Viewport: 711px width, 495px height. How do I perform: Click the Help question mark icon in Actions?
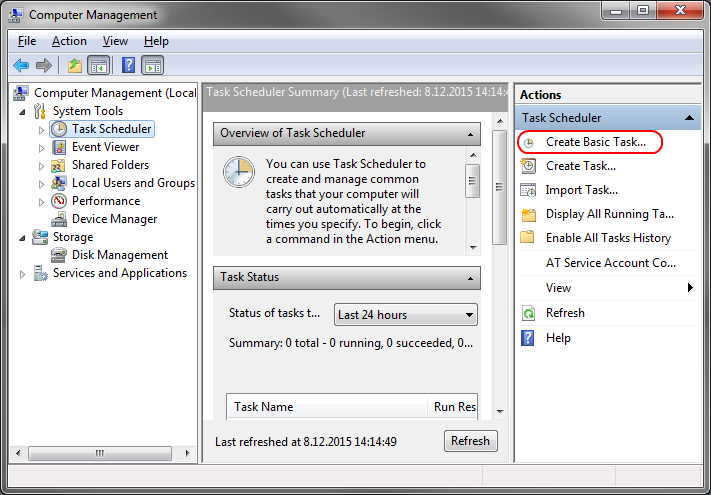pyautogui.click(x=528, y=338)
